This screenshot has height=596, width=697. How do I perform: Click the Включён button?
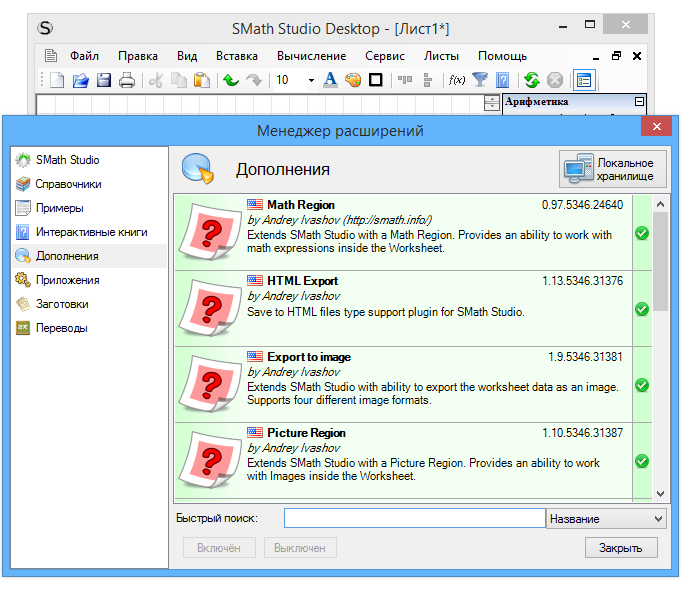click(x=219, y=548)
